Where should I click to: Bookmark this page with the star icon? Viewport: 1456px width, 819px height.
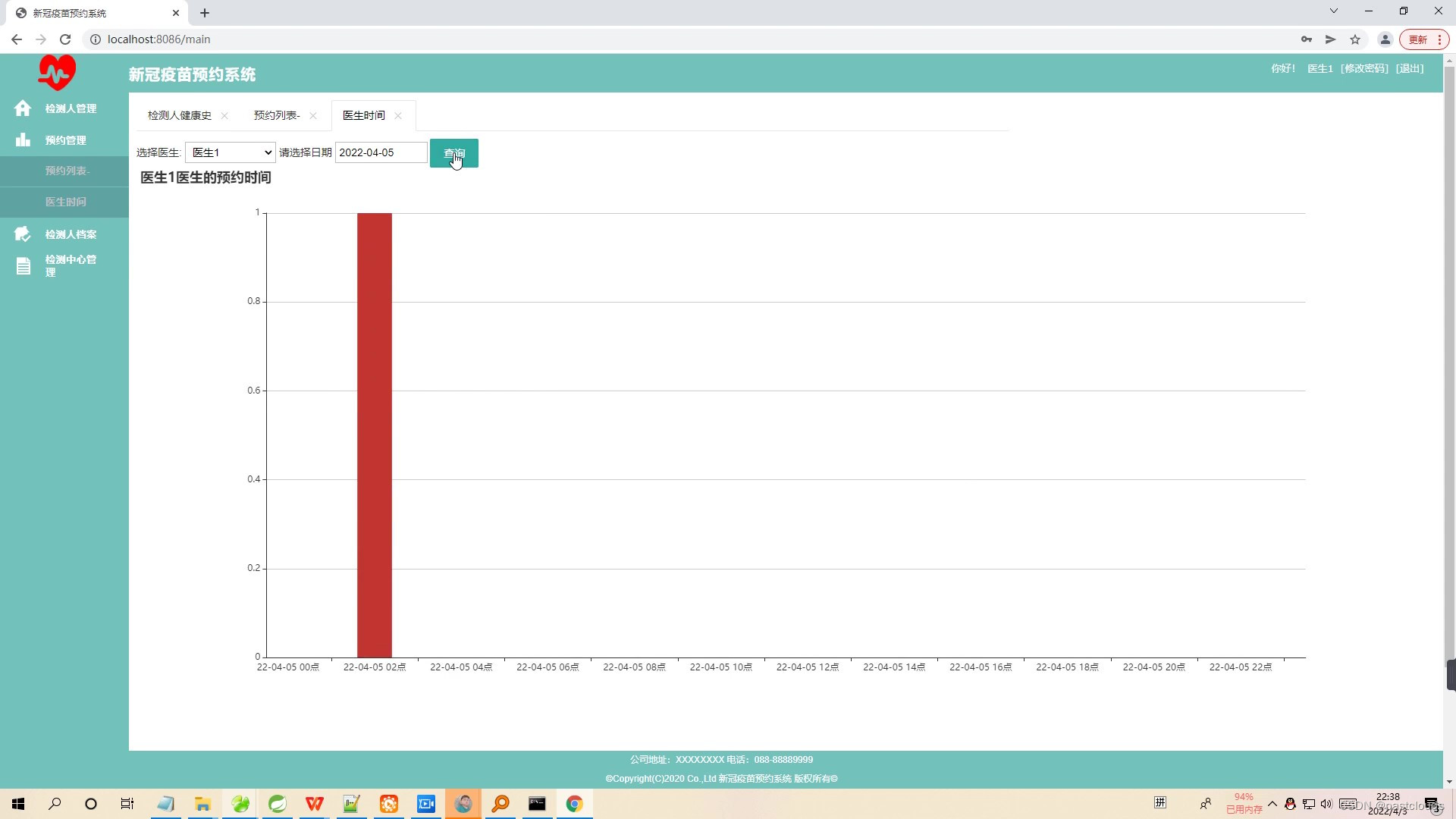[1355, 39]
